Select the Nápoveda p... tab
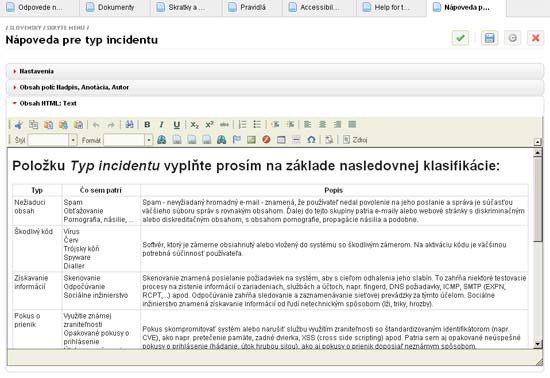The width and height of the screenshot is (550, 378). (x=466, y=7)
